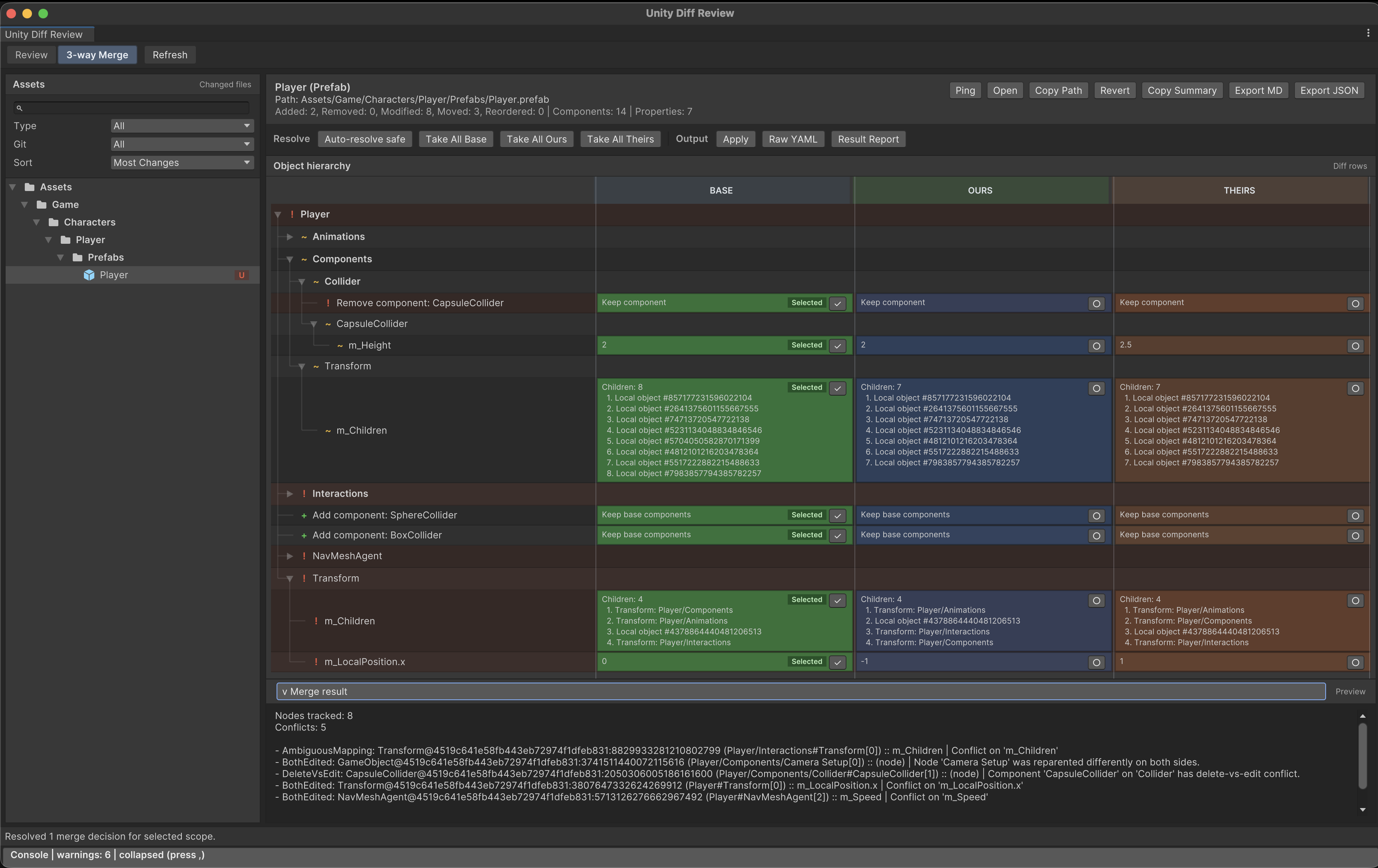Viewport: 1378px width, 868px height.
Task: Click the Prefabs folder icon
Action: pyautogui.click(x=78, y=257)
